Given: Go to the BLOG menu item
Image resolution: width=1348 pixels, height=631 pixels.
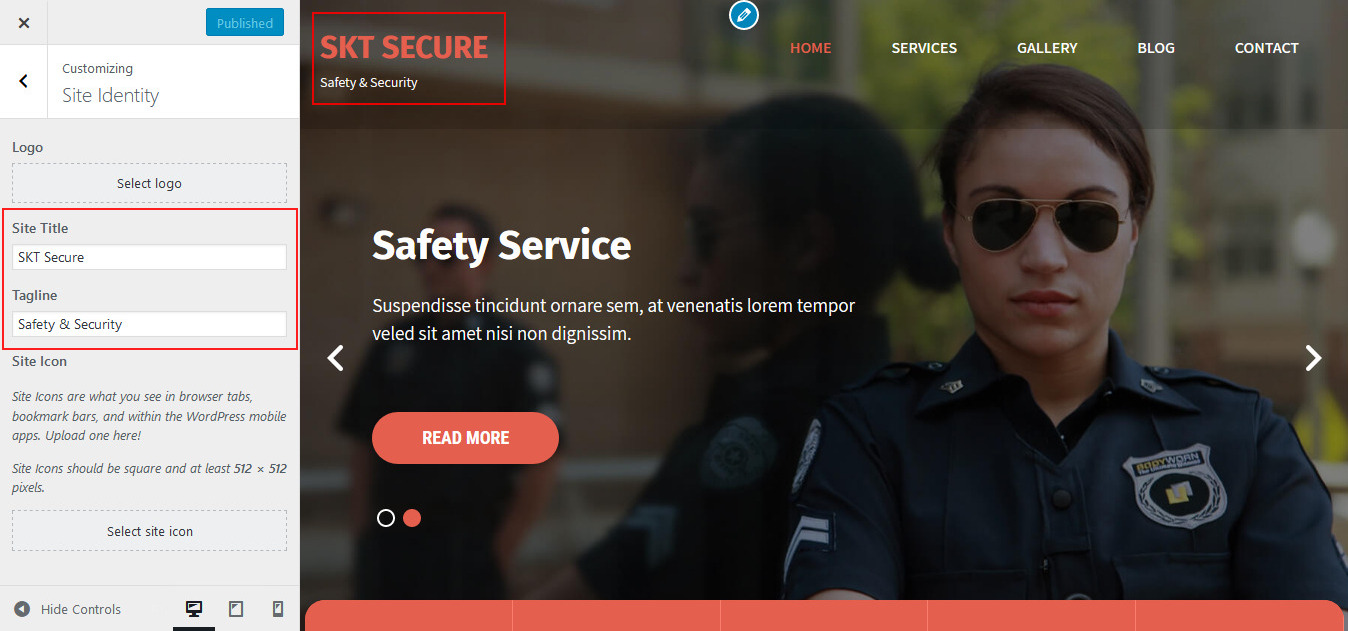Looking at the screenshot, I should (x=1156, y=48).
